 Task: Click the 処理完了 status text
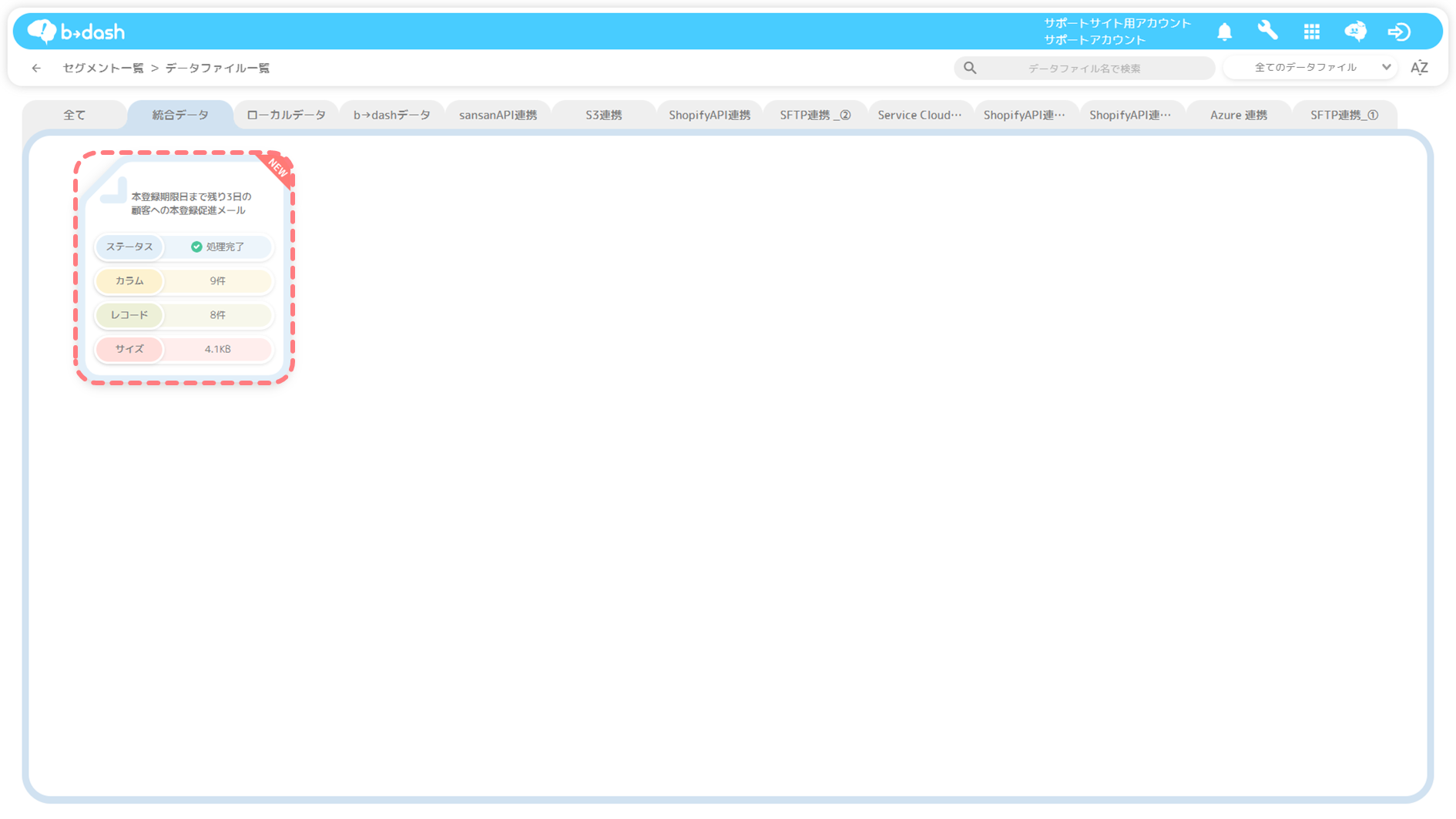point(225,247)
